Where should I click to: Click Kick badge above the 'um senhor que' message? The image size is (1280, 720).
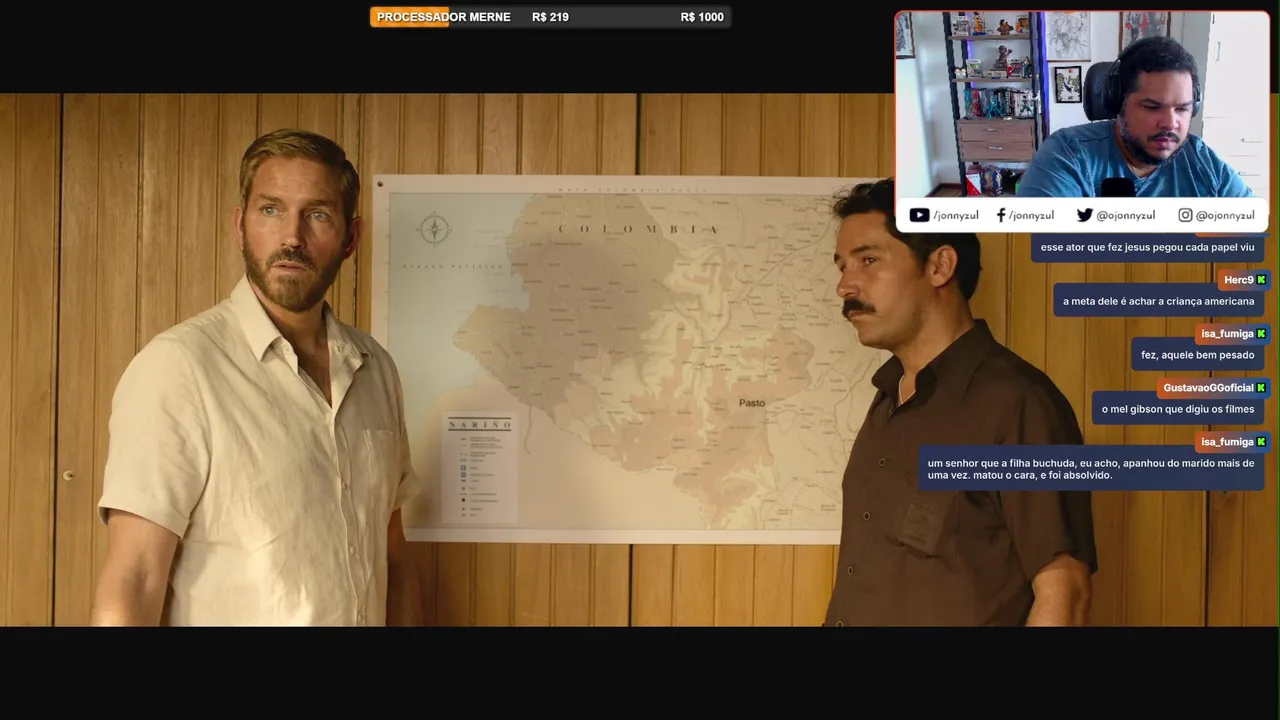coord(1261,442)
